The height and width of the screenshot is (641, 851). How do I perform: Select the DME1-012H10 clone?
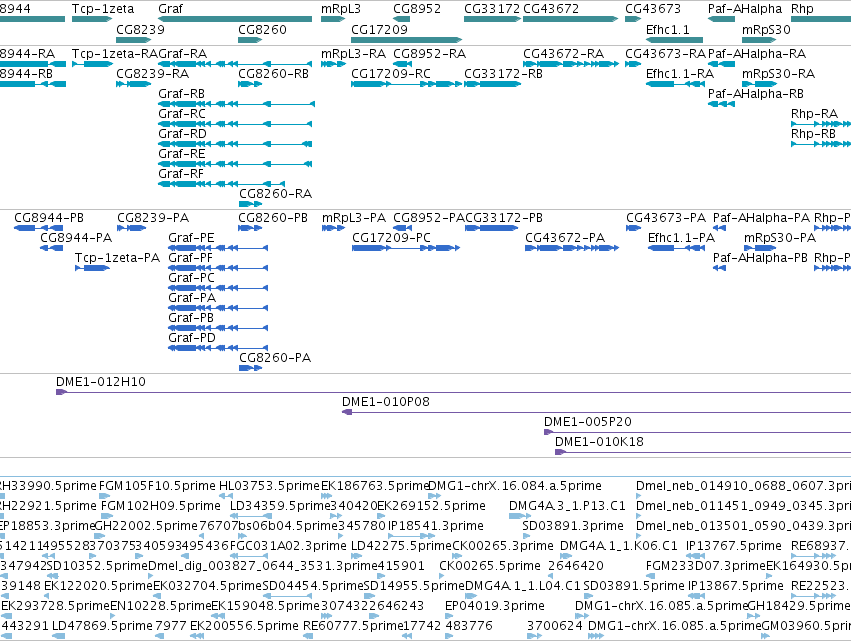point(453,392)
